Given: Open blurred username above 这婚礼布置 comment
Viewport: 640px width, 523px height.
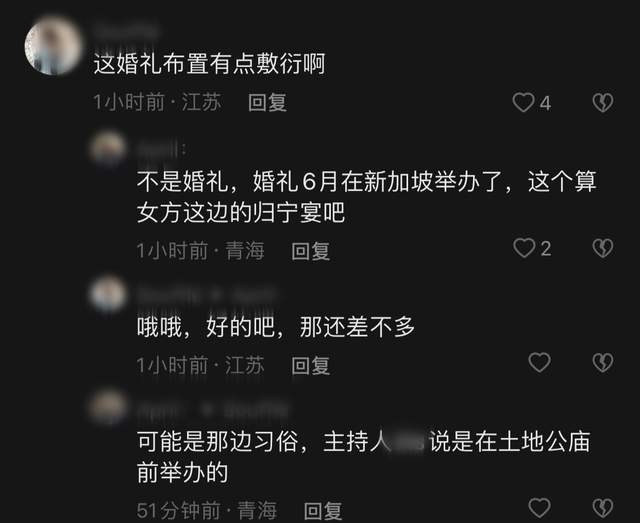Looking at the screenshot, I should click(x=127, y=31).
